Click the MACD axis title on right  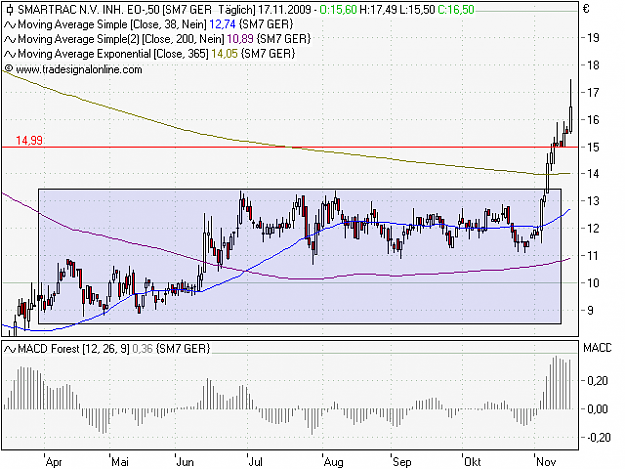pyautogui.click(x=597, y=348)
